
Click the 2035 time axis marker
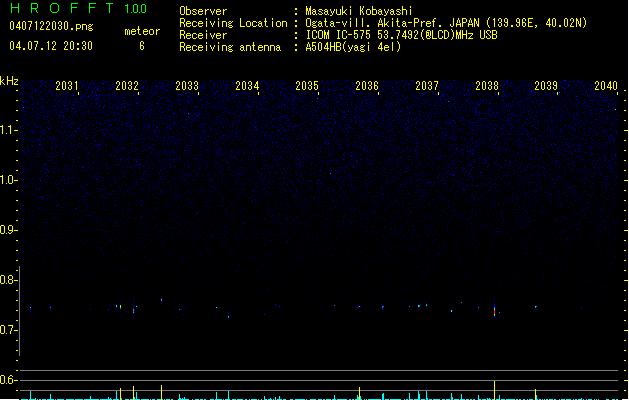coord(307,85)
